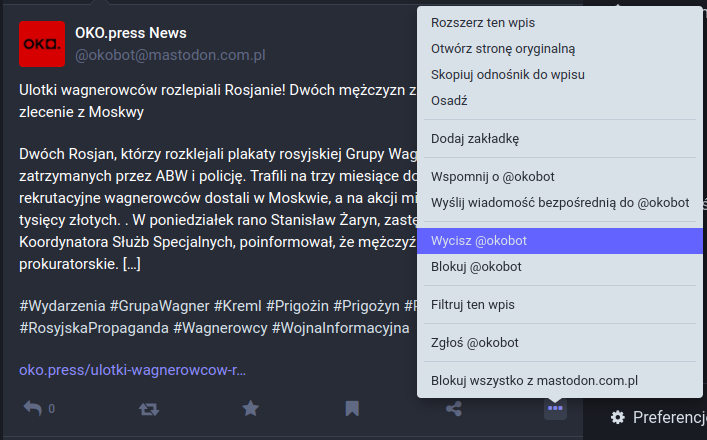Click the share icon under the post
Viewport: 707px width, 440px height.
(x=453, y=408)
